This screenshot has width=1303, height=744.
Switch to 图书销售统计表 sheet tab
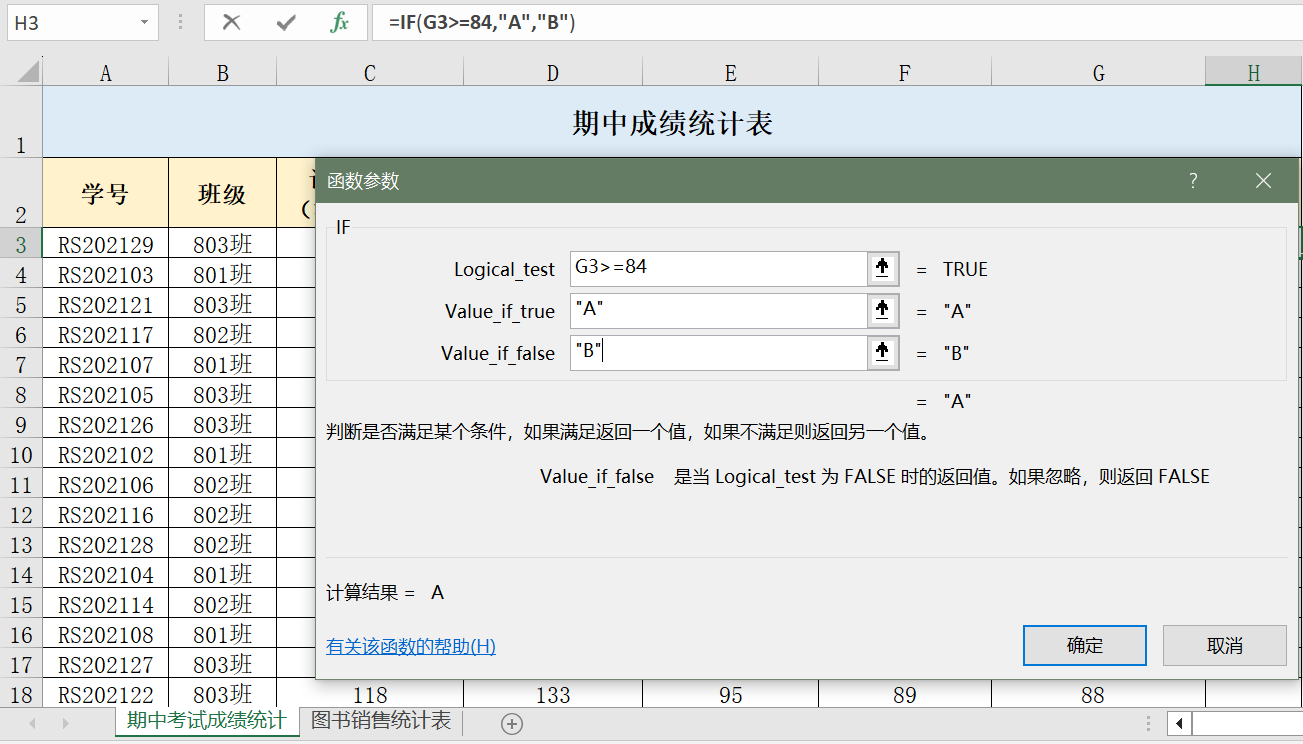(381, 721)
